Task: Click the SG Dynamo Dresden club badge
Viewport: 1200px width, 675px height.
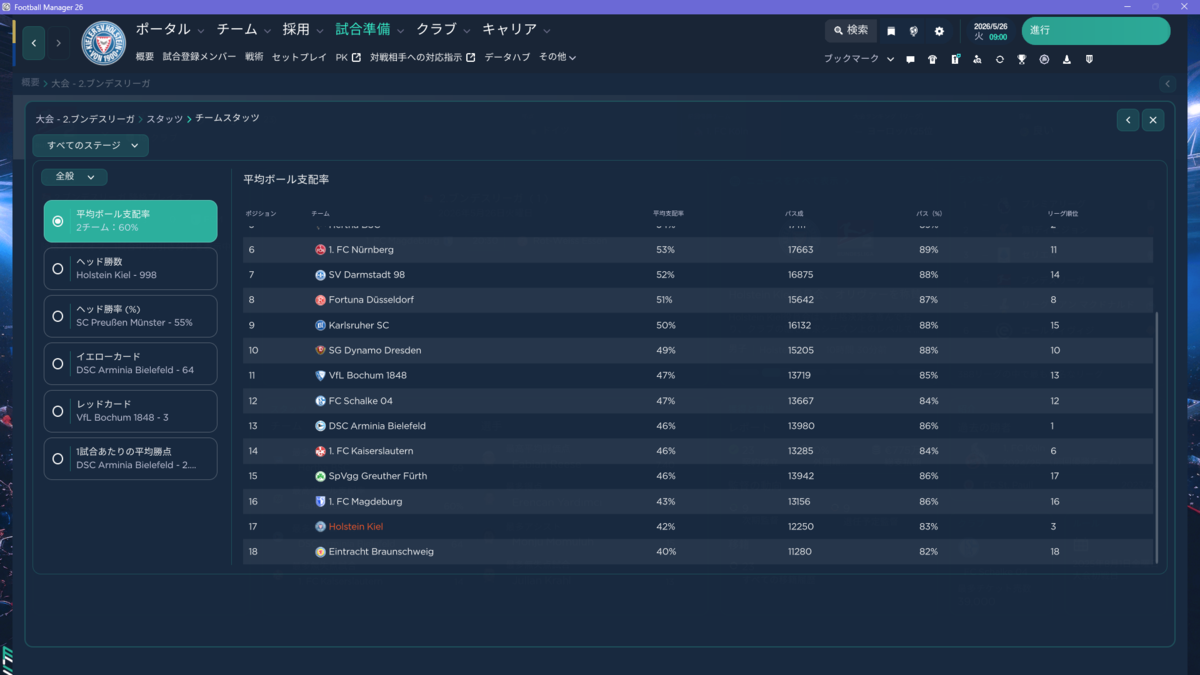Action: coord(320,350)
